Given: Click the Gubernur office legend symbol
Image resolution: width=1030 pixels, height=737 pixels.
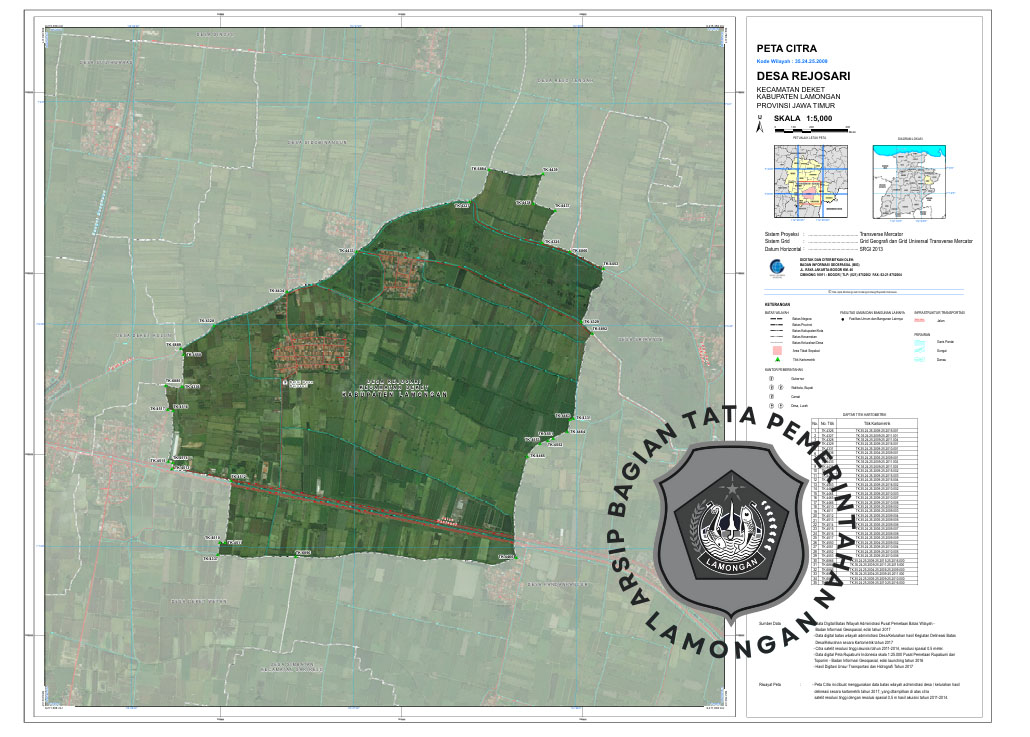Looking at the screenshot, I should 771,379.
